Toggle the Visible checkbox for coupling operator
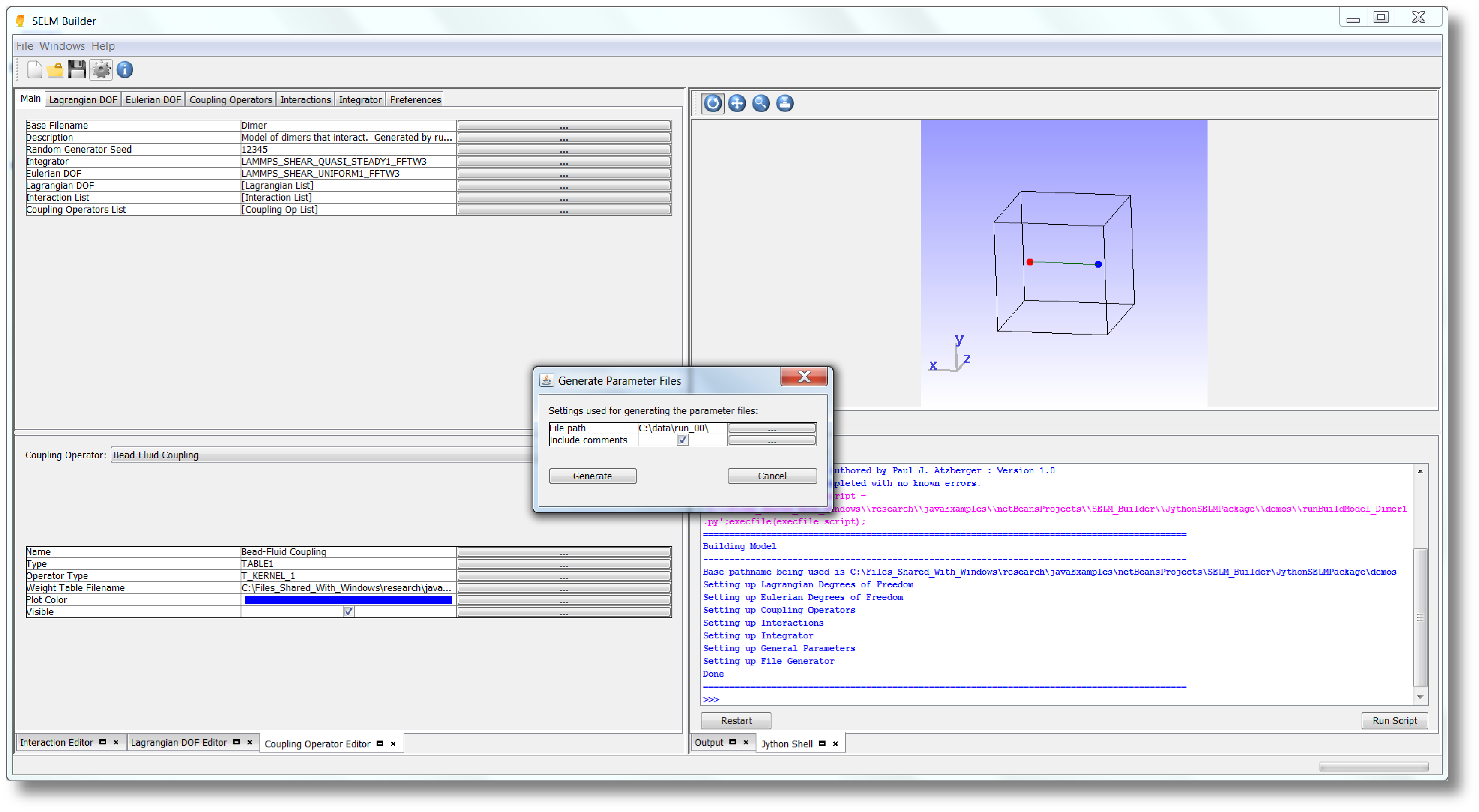Image resolution: width=1479 pixels, height=812 pixels. click(348, 612)
